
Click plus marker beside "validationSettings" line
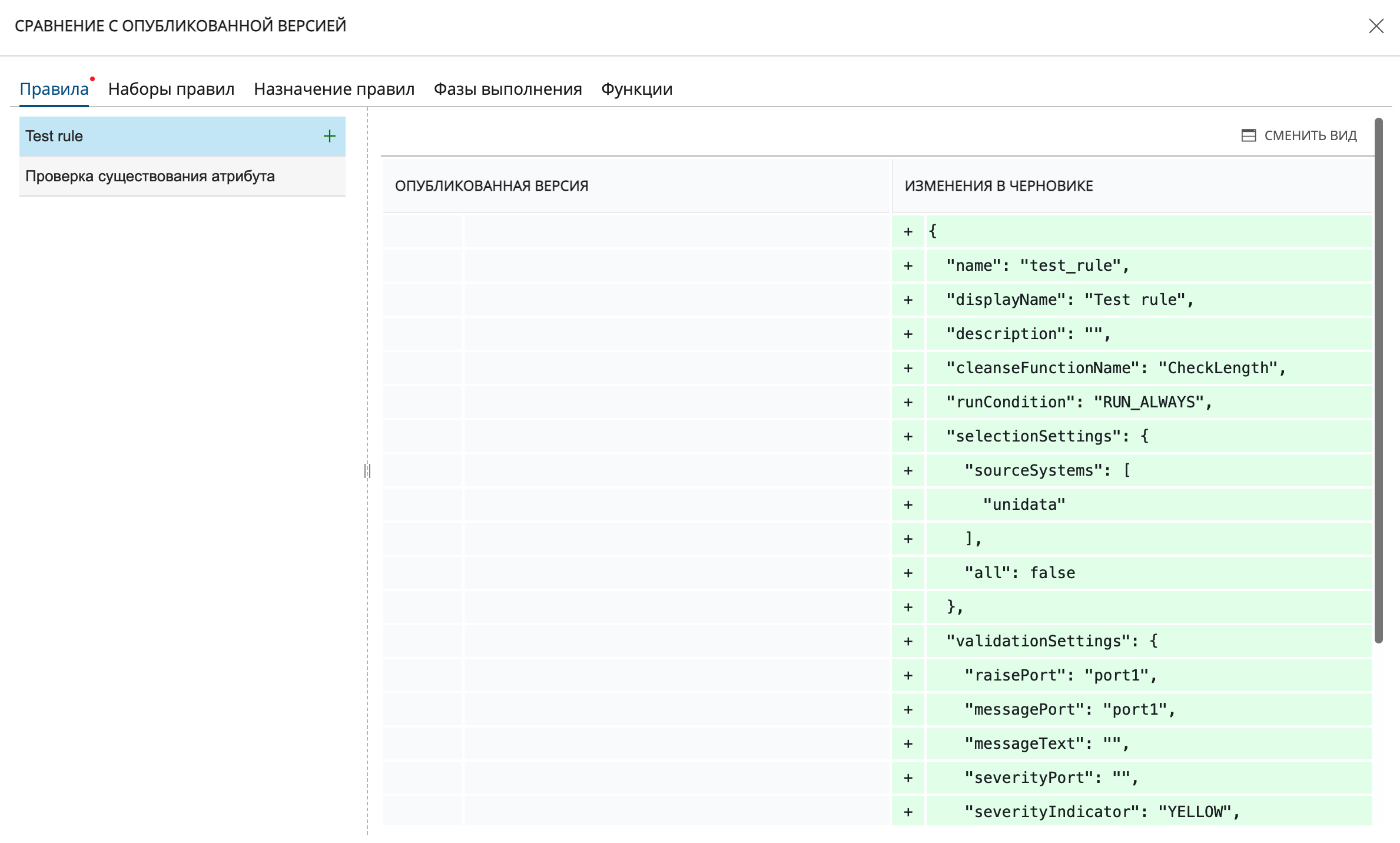pyautogui.click(x=908, y=642)
